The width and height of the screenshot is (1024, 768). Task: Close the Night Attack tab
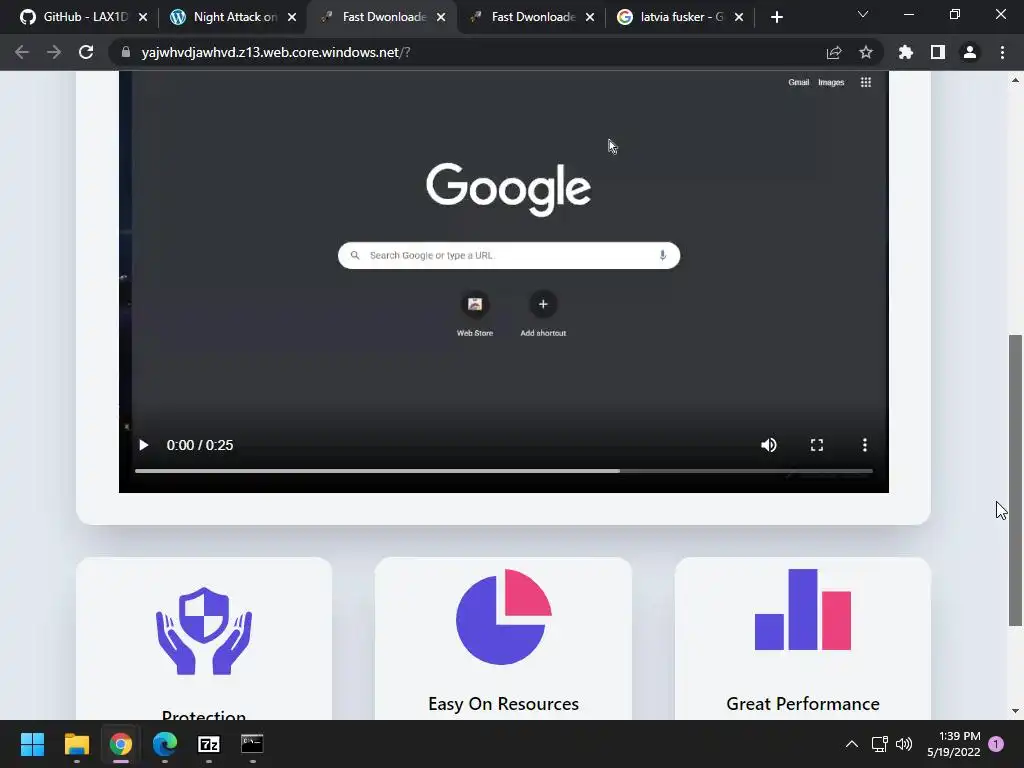(x=292, y=17)
